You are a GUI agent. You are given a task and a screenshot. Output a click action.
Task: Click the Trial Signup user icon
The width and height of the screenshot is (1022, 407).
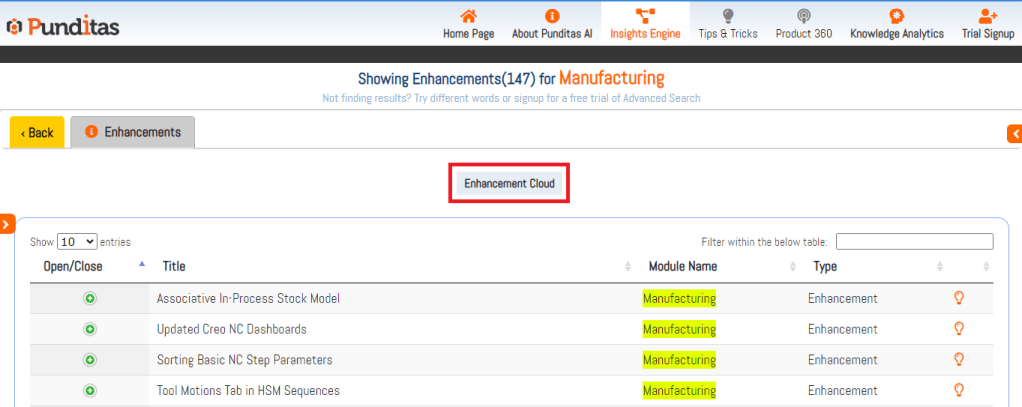[988, 16]
